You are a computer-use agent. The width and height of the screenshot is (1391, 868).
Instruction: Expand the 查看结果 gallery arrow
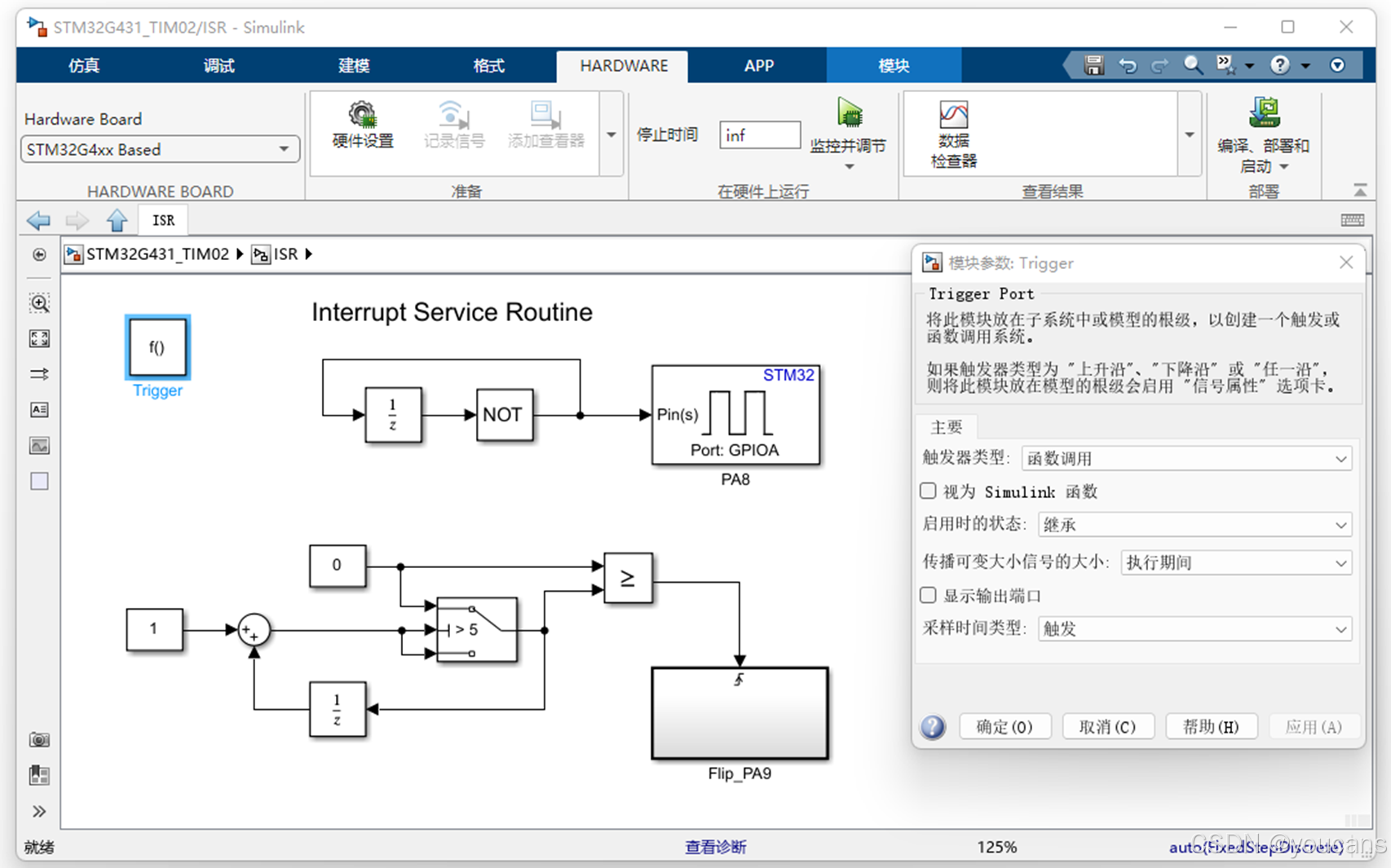(x=1190, y=134)
